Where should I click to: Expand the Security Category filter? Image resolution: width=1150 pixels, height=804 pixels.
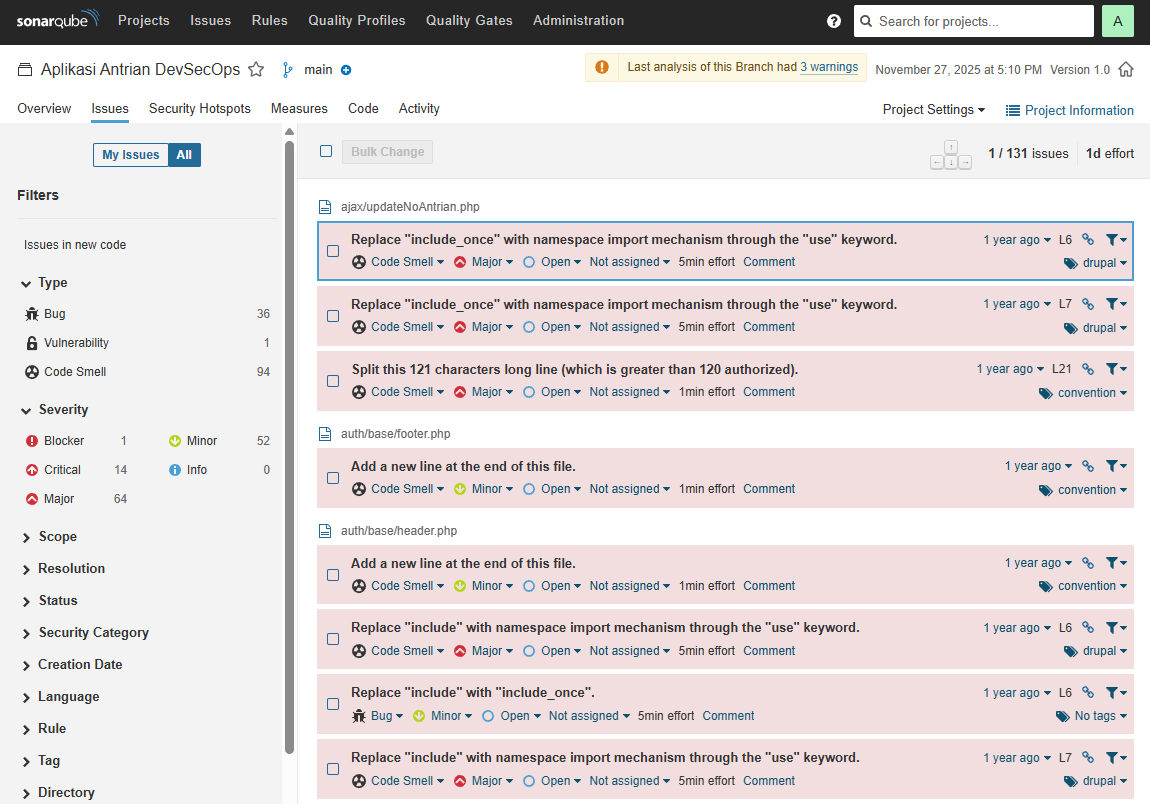click(93, 633)
